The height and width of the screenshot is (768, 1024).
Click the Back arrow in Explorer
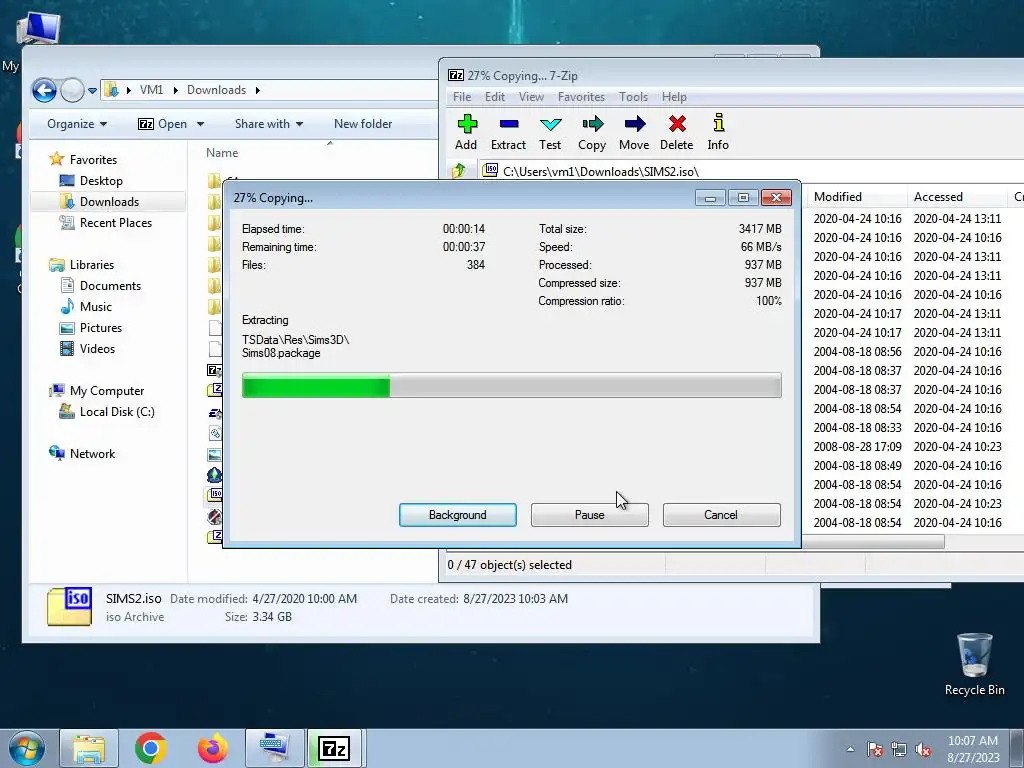pyautogui.click(x=44, y=90)
